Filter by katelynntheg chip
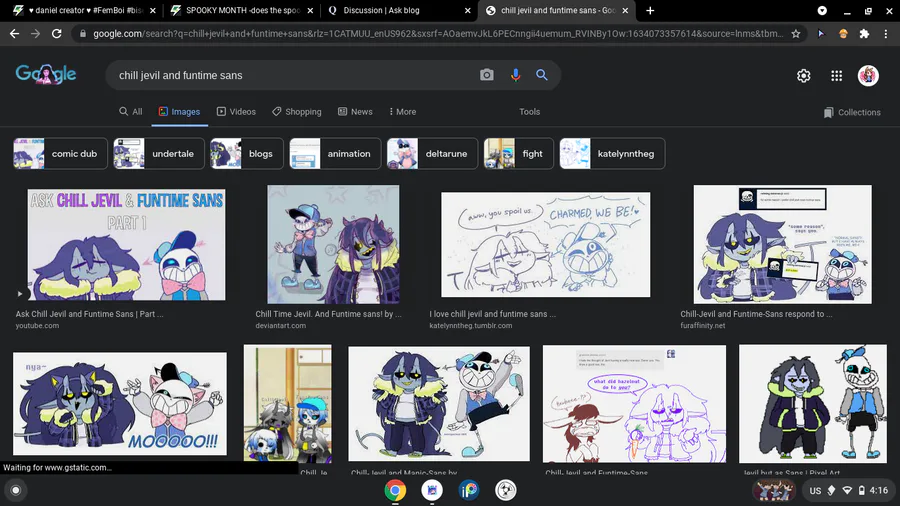 tap(612, 154)
